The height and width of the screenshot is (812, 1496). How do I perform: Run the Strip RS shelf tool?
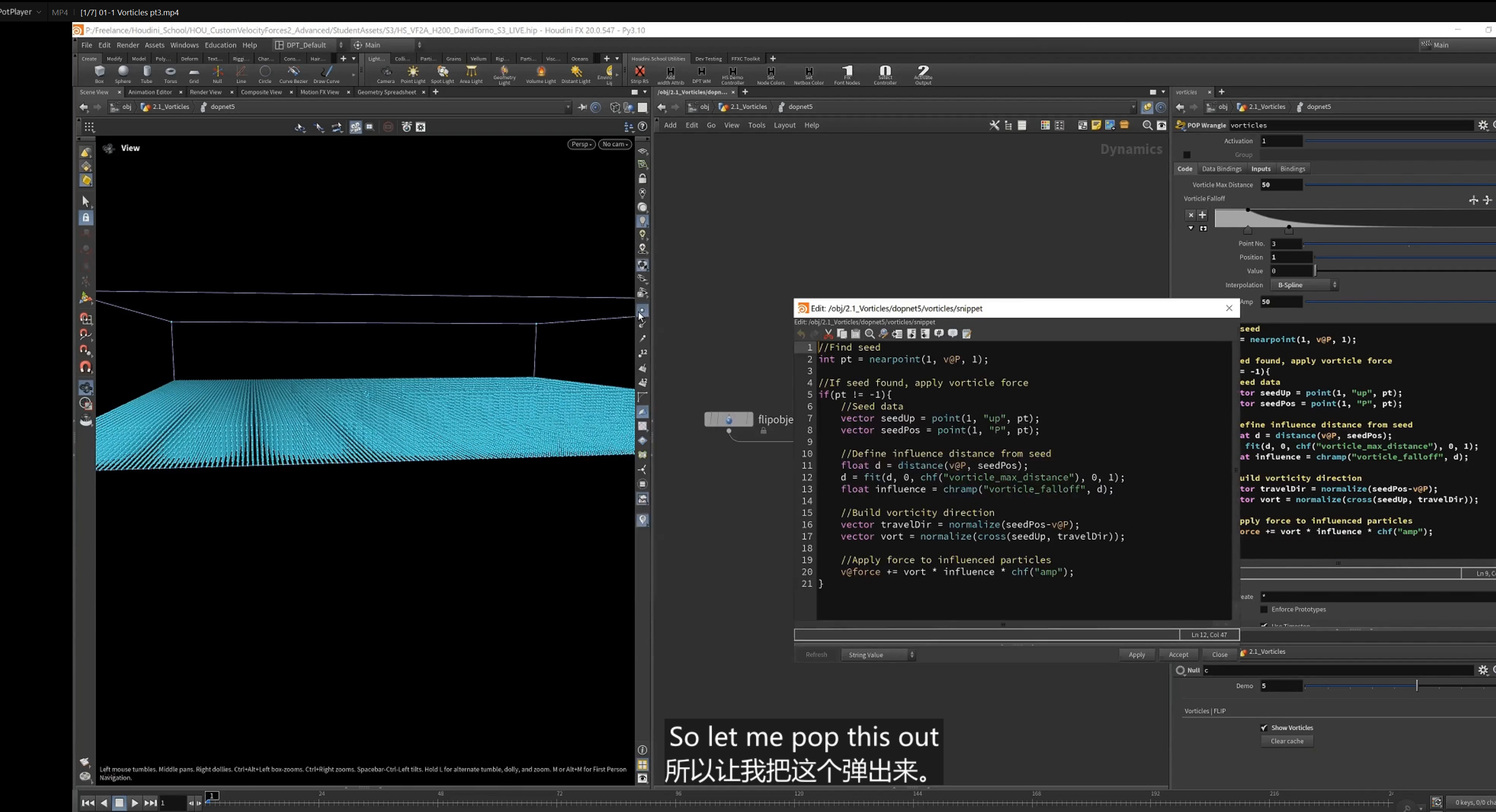pyautogui.click(x=639, y=74)
